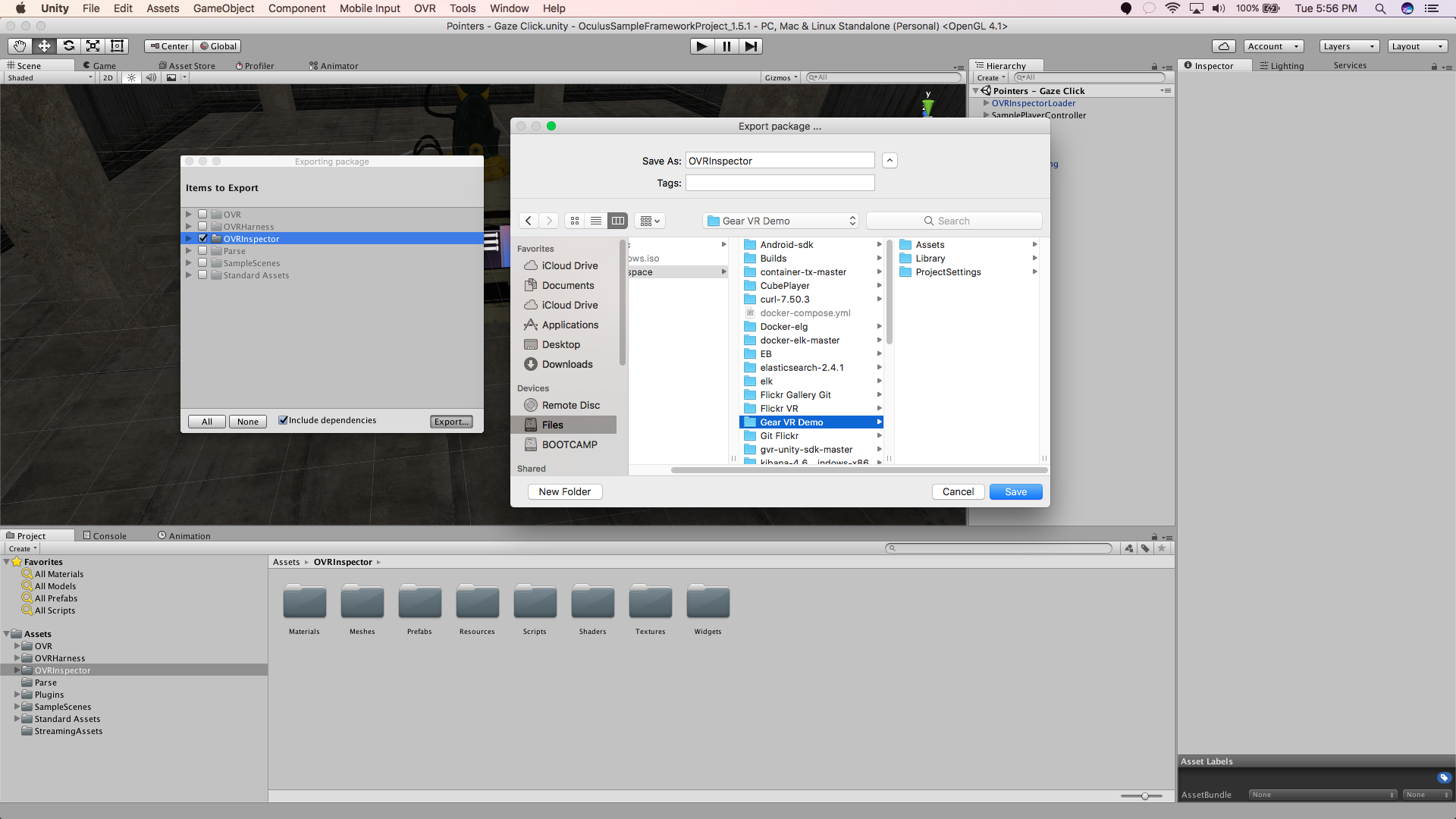Switch to list view in file dialog
The image size is (1456, 819).
click(596, 221)
